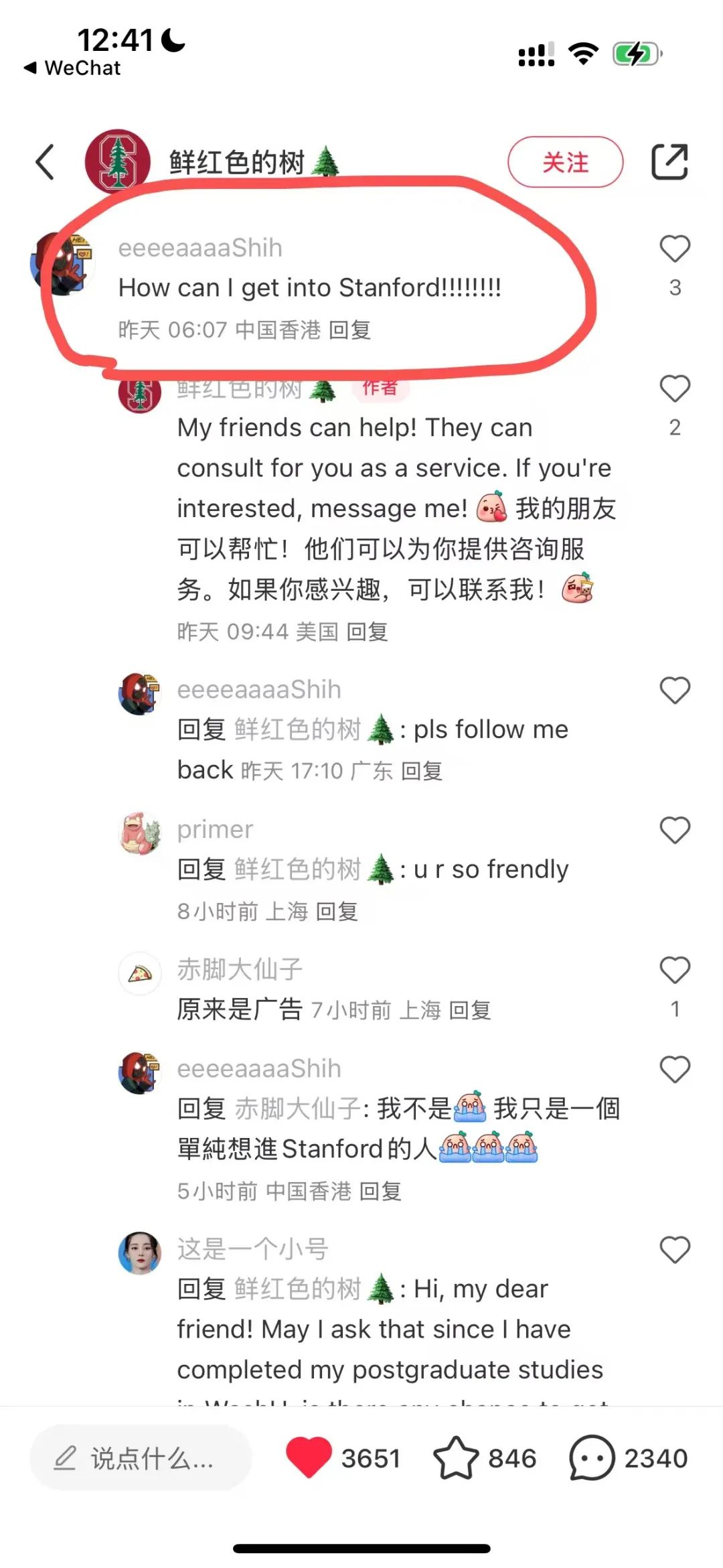Save the post using the star icon 846

(x=456, y=1458)
